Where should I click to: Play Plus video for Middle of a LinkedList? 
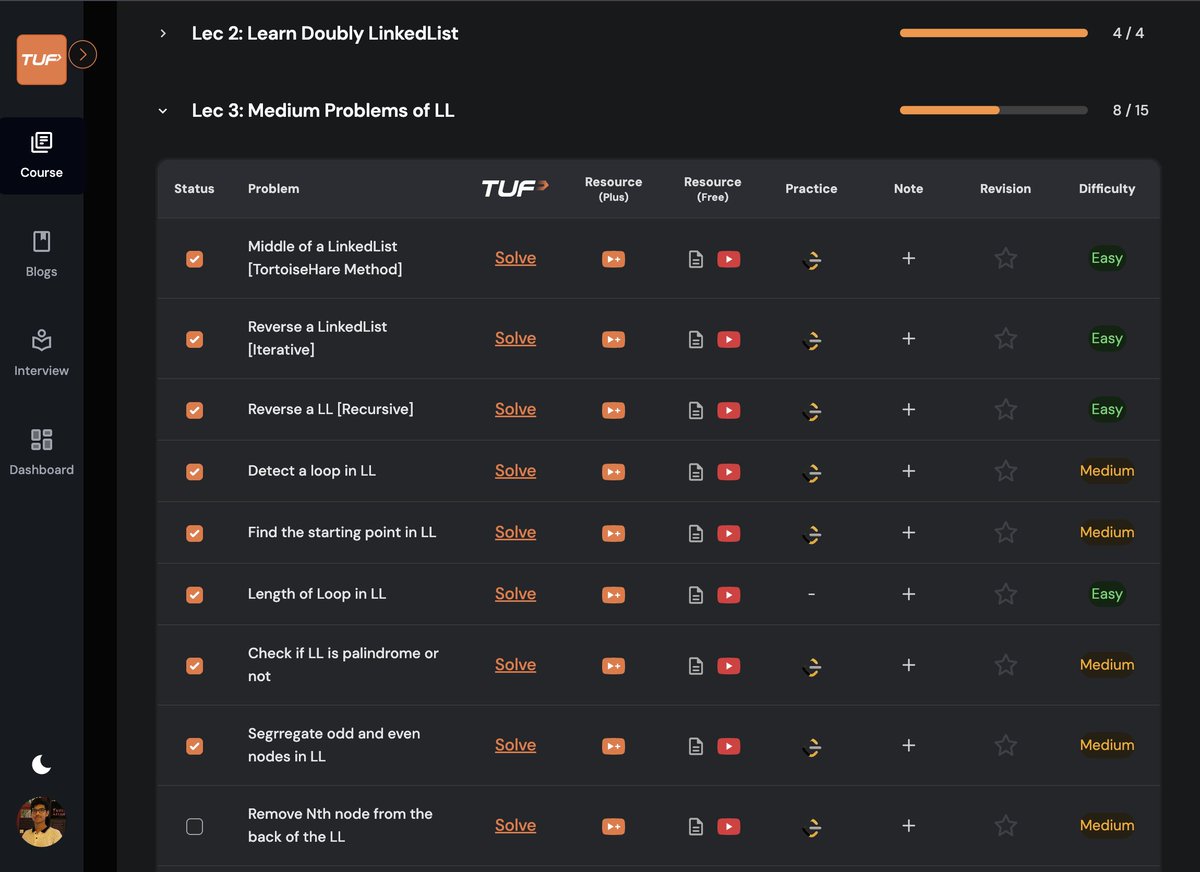tap(613, 259)
